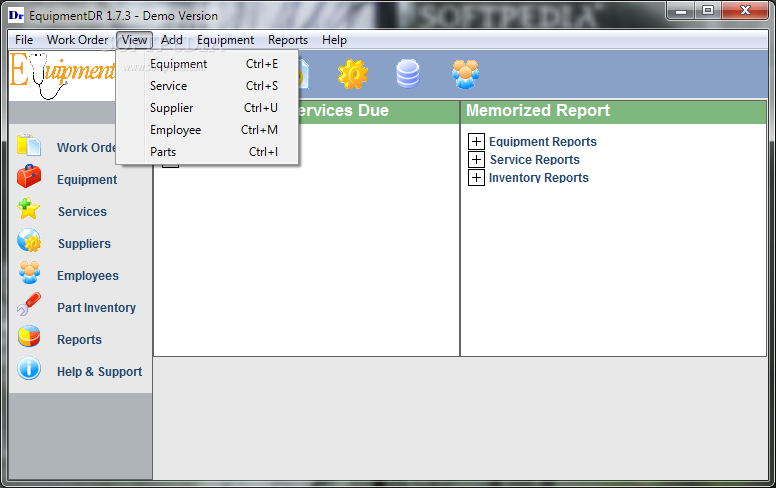The image size is (776, 488).
Task: Select Equipment Reports in Memorized Report
Action: tap(543, 142)
